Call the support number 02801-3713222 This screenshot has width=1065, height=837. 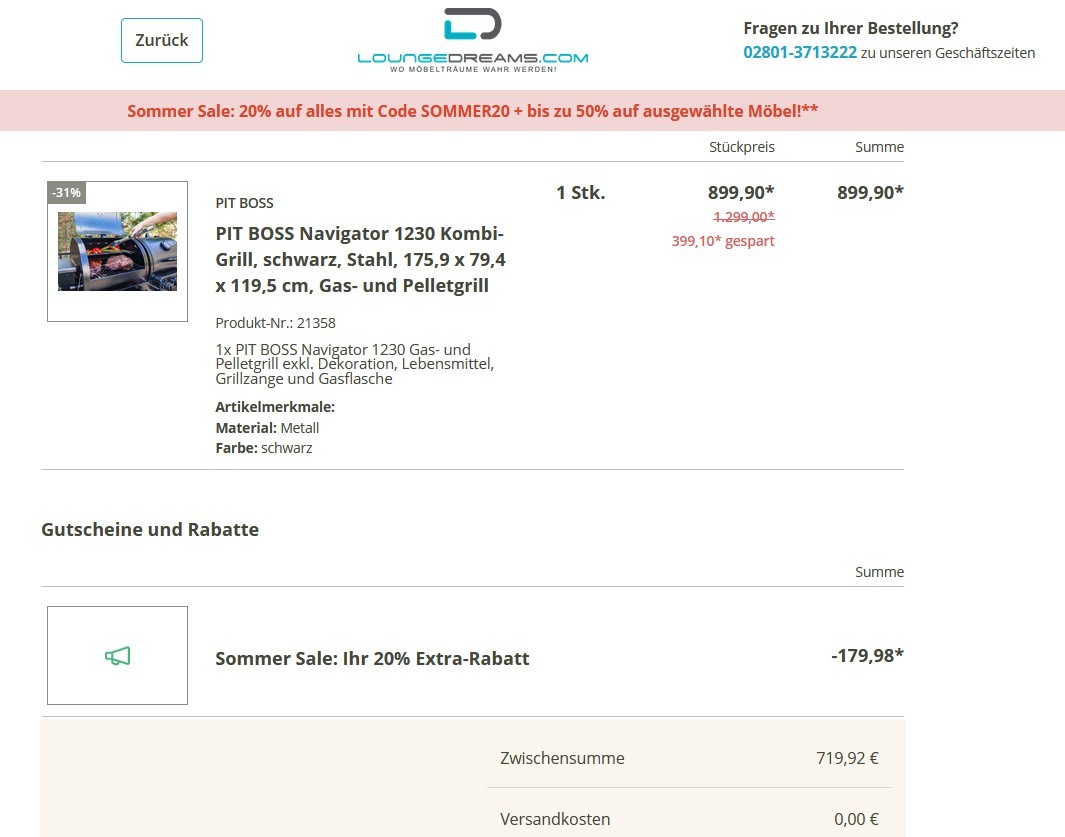click(x=800, y=53)
